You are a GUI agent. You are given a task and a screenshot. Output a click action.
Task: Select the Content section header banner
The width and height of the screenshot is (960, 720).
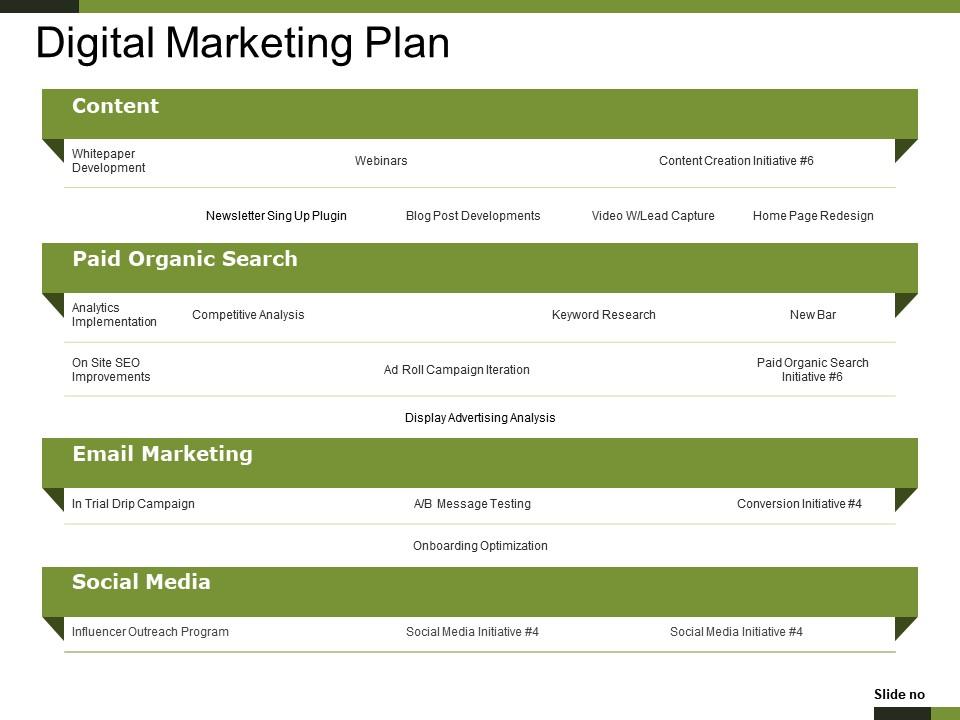point(479,114)
